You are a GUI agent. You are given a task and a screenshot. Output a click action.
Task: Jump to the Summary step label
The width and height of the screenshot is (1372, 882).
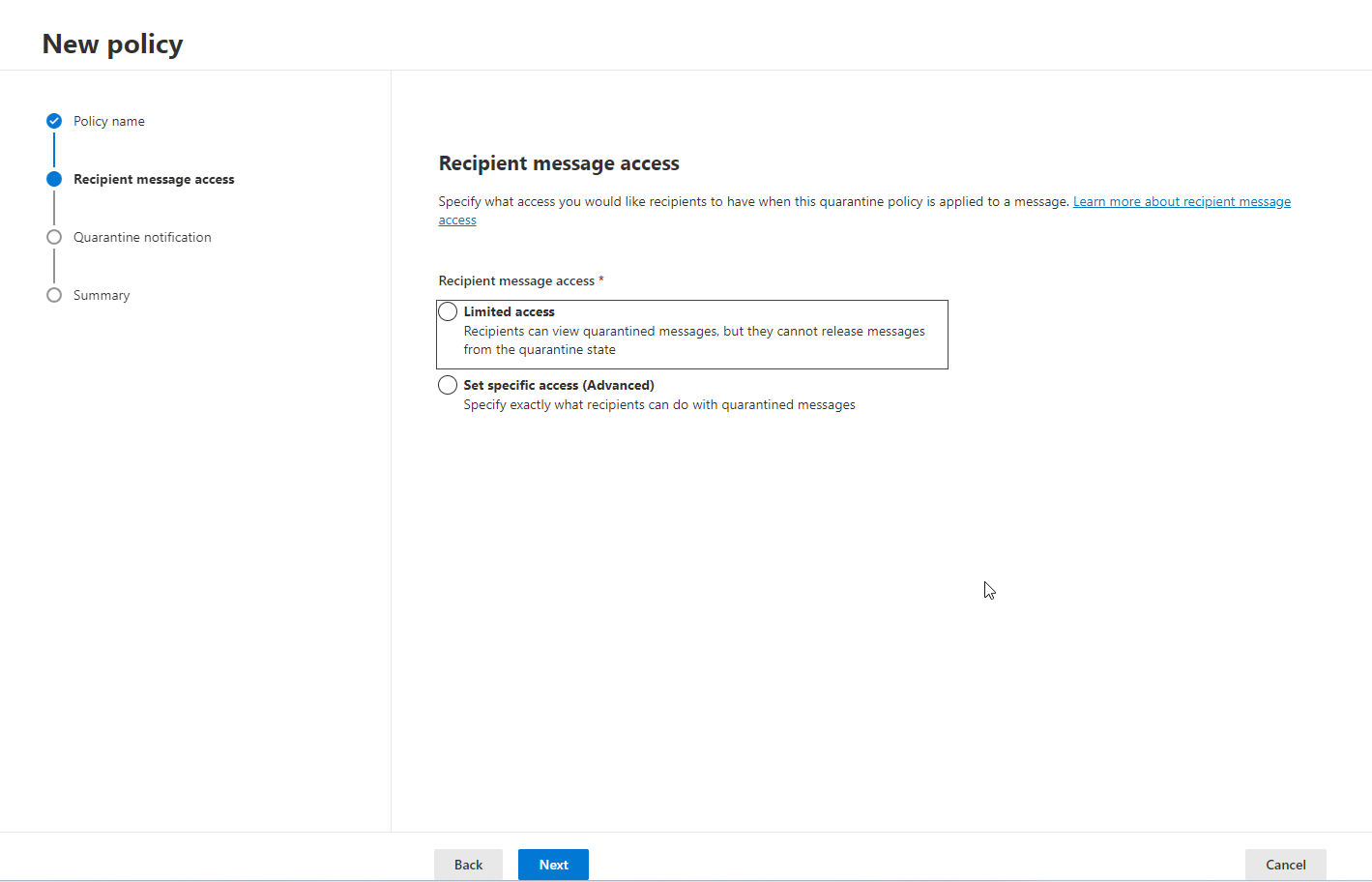click(102, 295)
